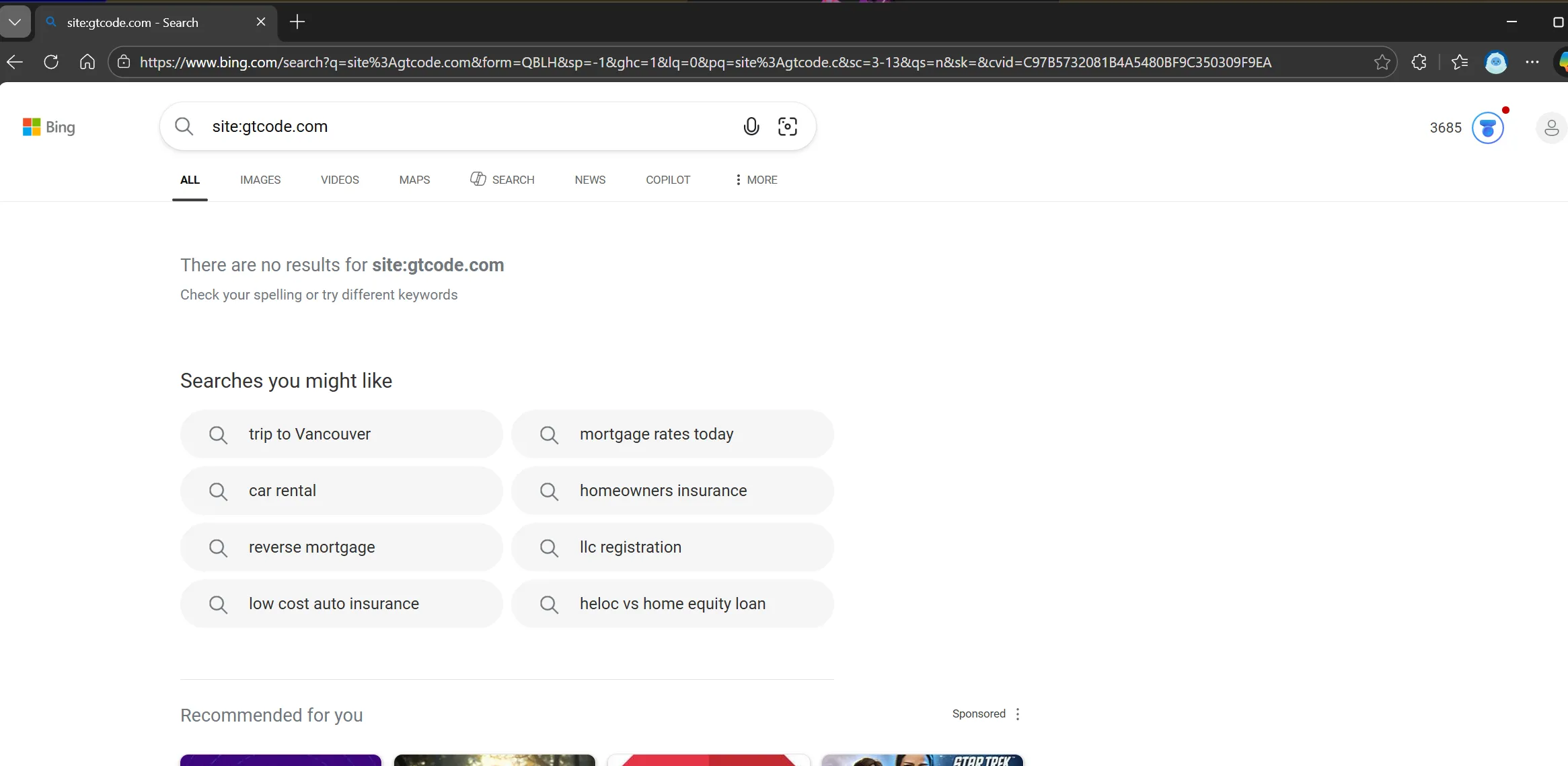Screen dimensions: 1568x766
Task: Open visual search with the camera icon
Action: pos(788,126)
